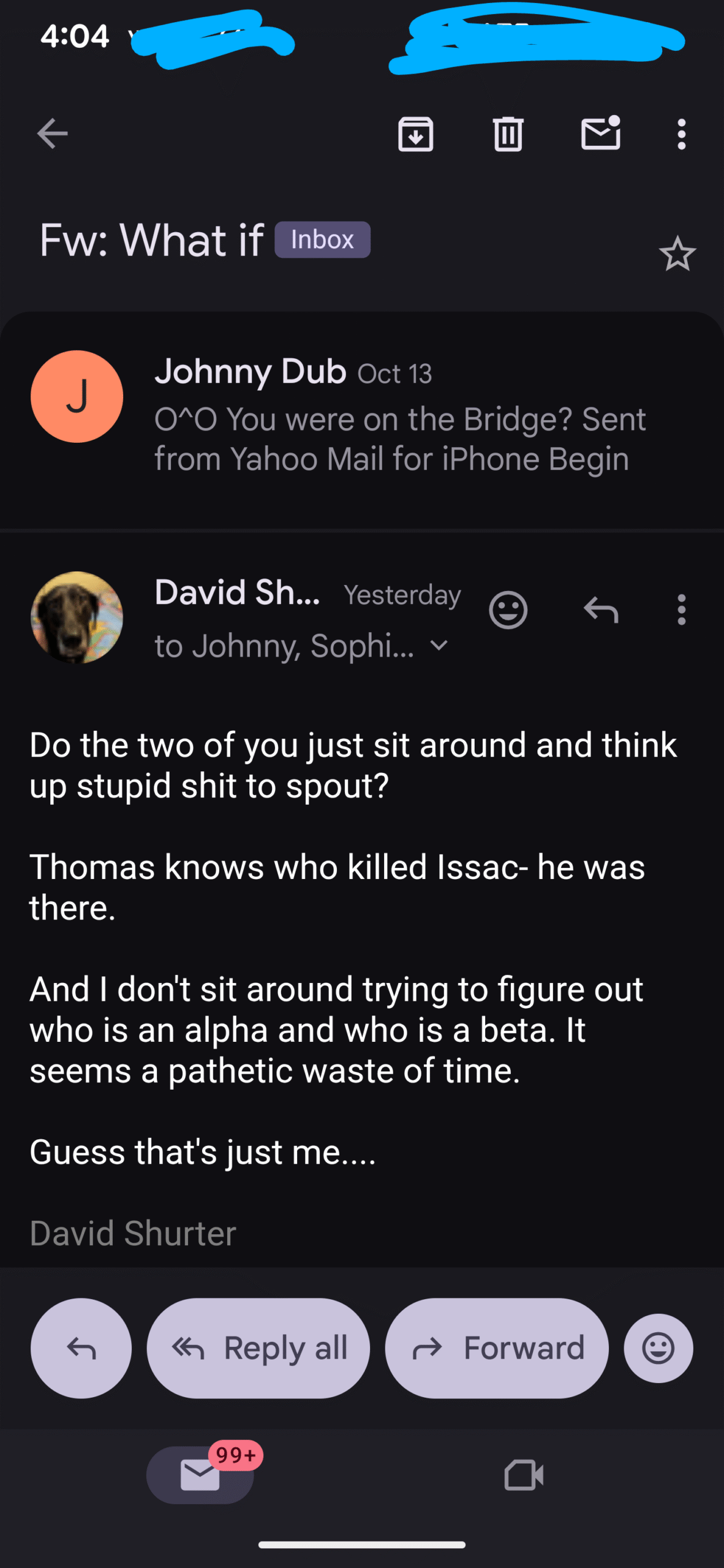Mark the conversation as unread
The height and width of the screenshot is (1568, 724).
point(600,133)
